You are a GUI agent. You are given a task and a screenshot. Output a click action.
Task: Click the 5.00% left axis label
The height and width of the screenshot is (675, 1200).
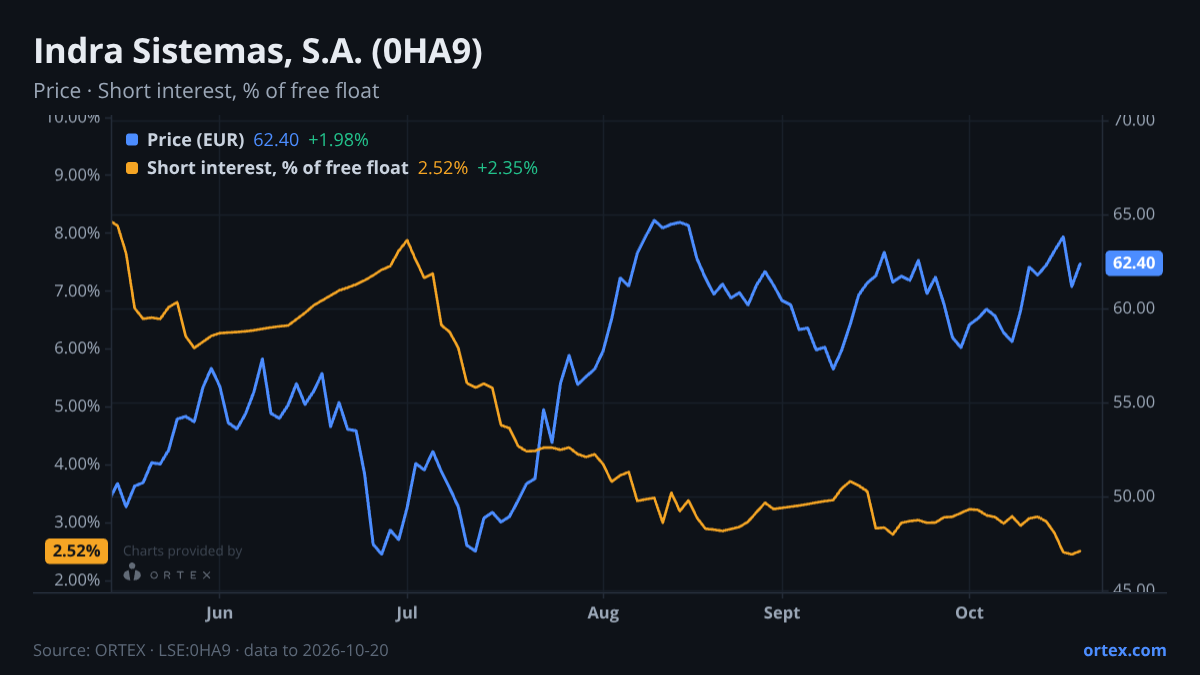76,406
